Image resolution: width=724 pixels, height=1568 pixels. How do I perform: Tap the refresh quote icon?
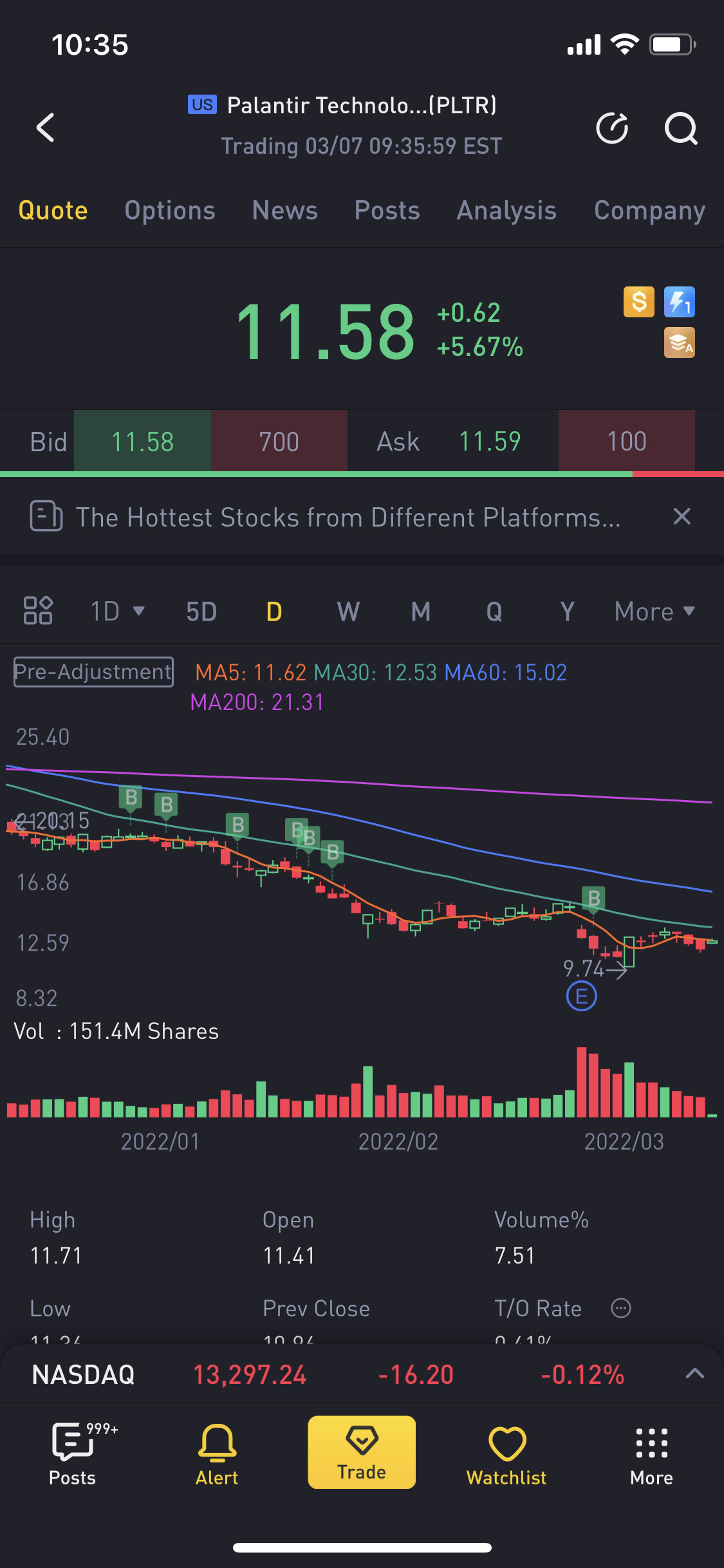pos(611,127)
